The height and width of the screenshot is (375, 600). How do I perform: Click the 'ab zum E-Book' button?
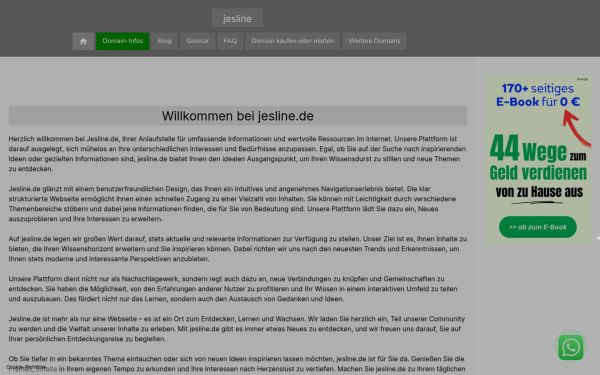(538, 227)
